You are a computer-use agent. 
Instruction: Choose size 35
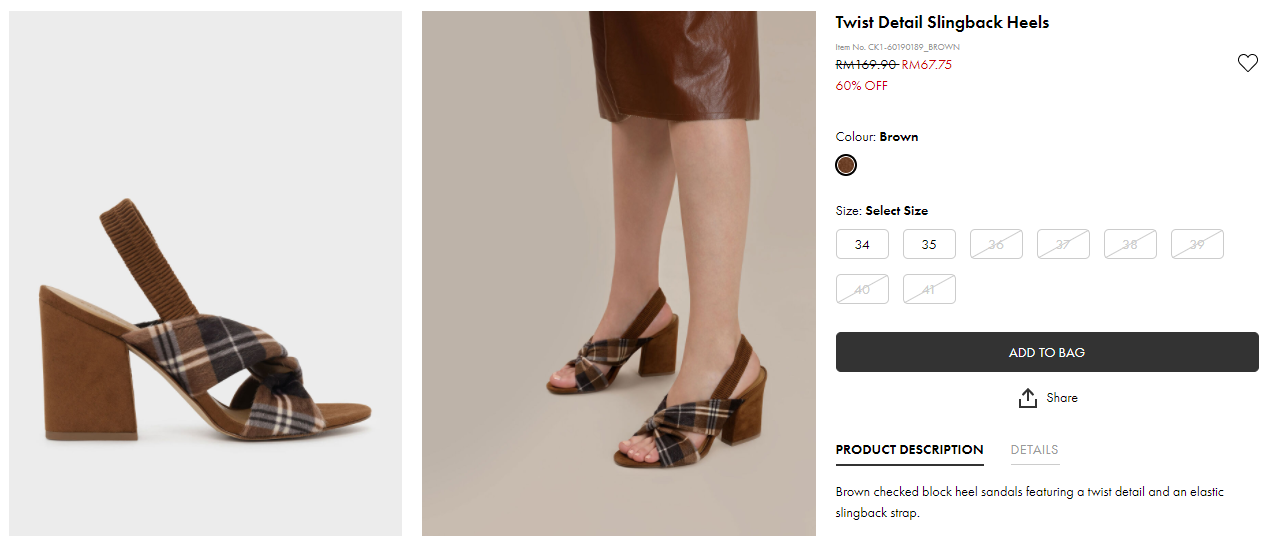pos(929,245)
